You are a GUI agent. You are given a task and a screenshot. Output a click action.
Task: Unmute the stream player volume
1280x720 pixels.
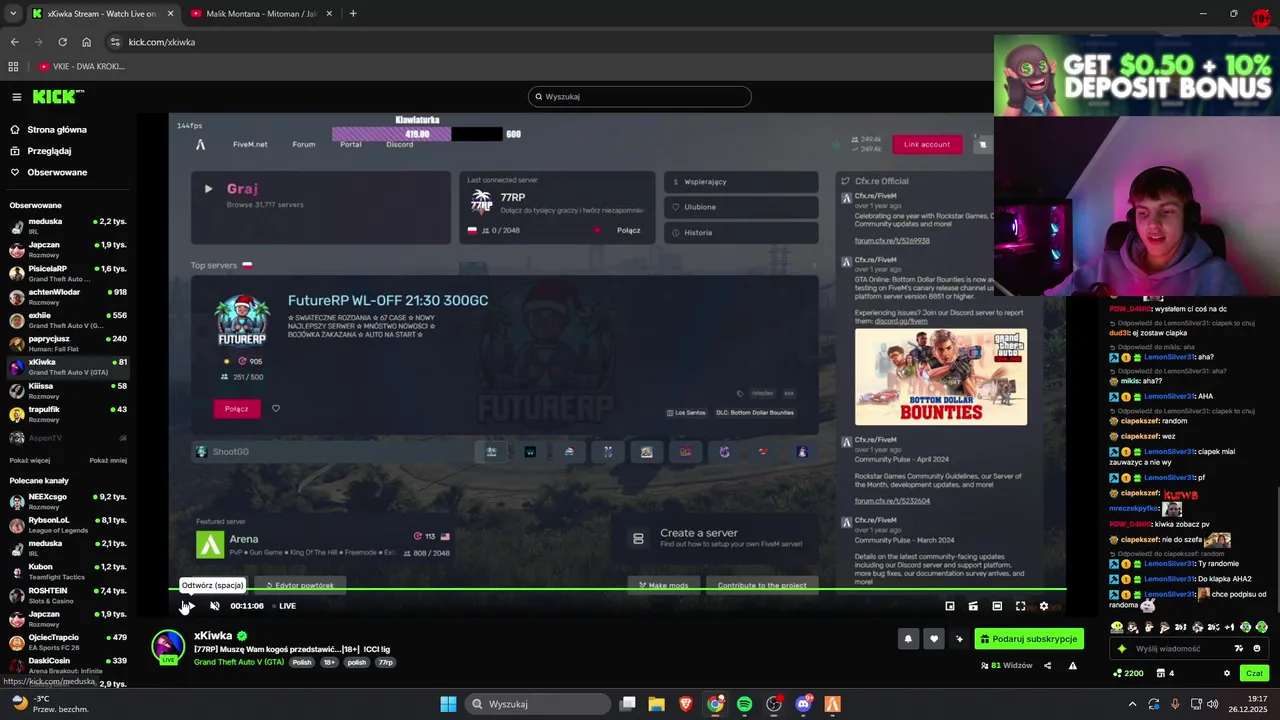pyautogui.click(x=215, y=606)
